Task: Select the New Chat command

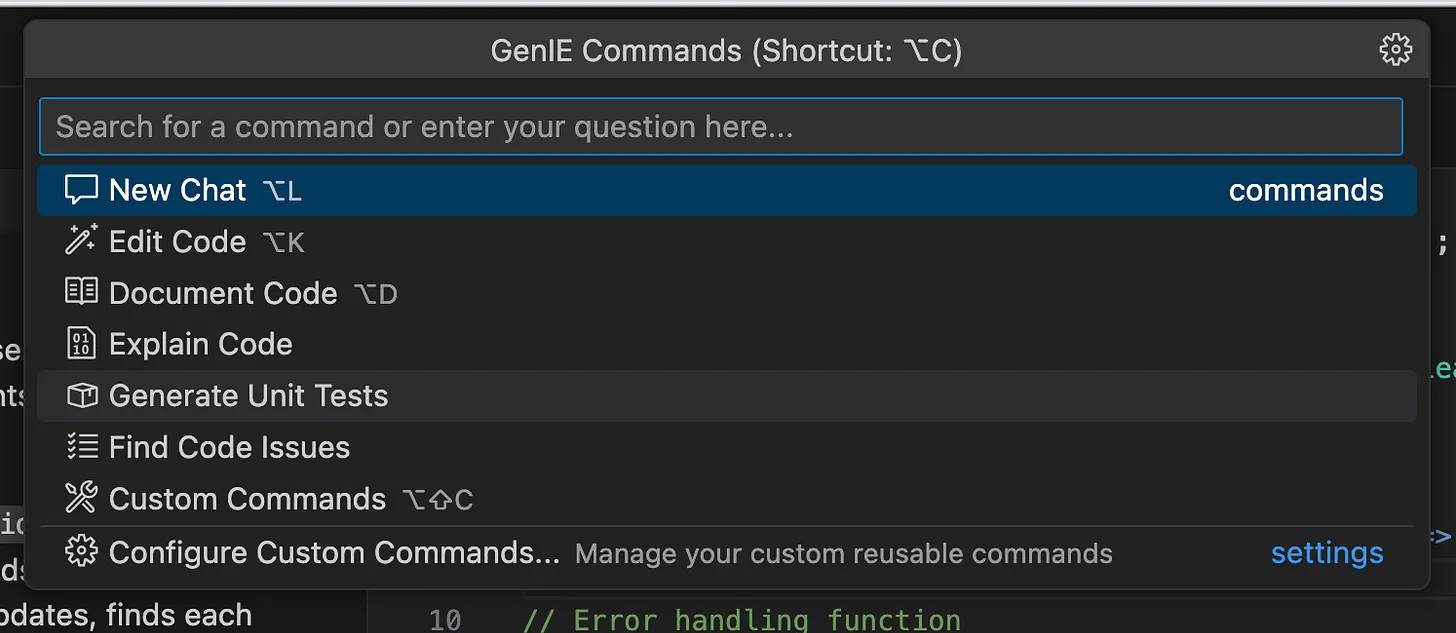Action: click(178, 189)
